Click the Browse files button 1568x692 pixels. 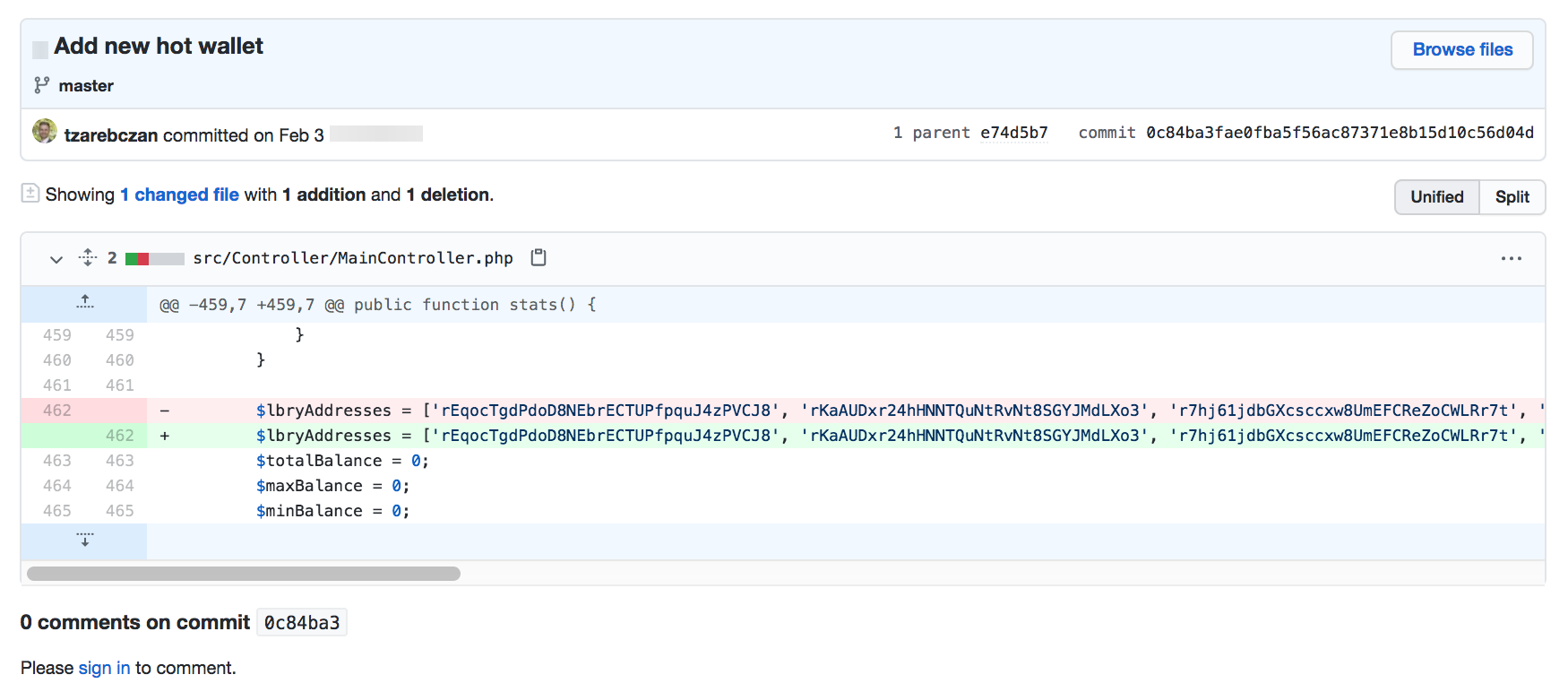click(1461, 50)
